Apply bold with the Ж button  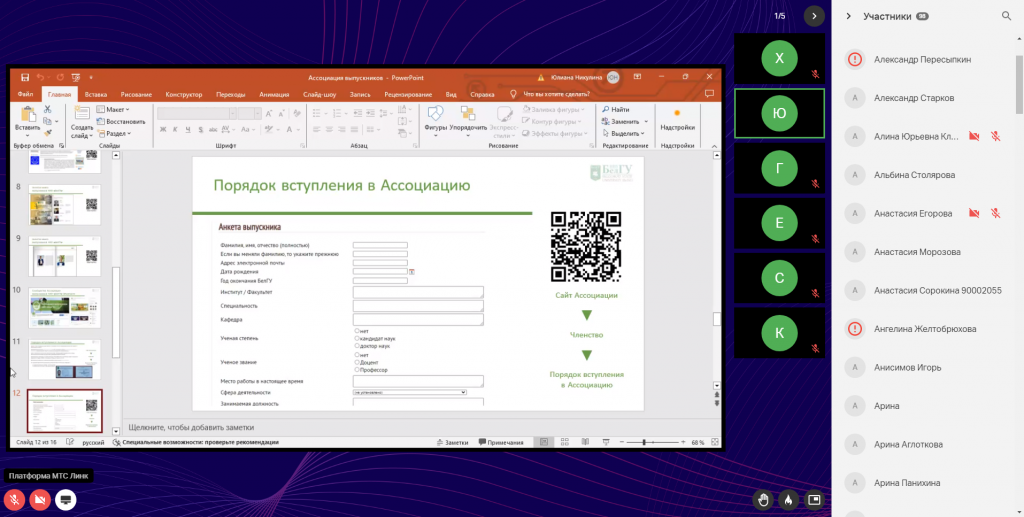(163, 130)
